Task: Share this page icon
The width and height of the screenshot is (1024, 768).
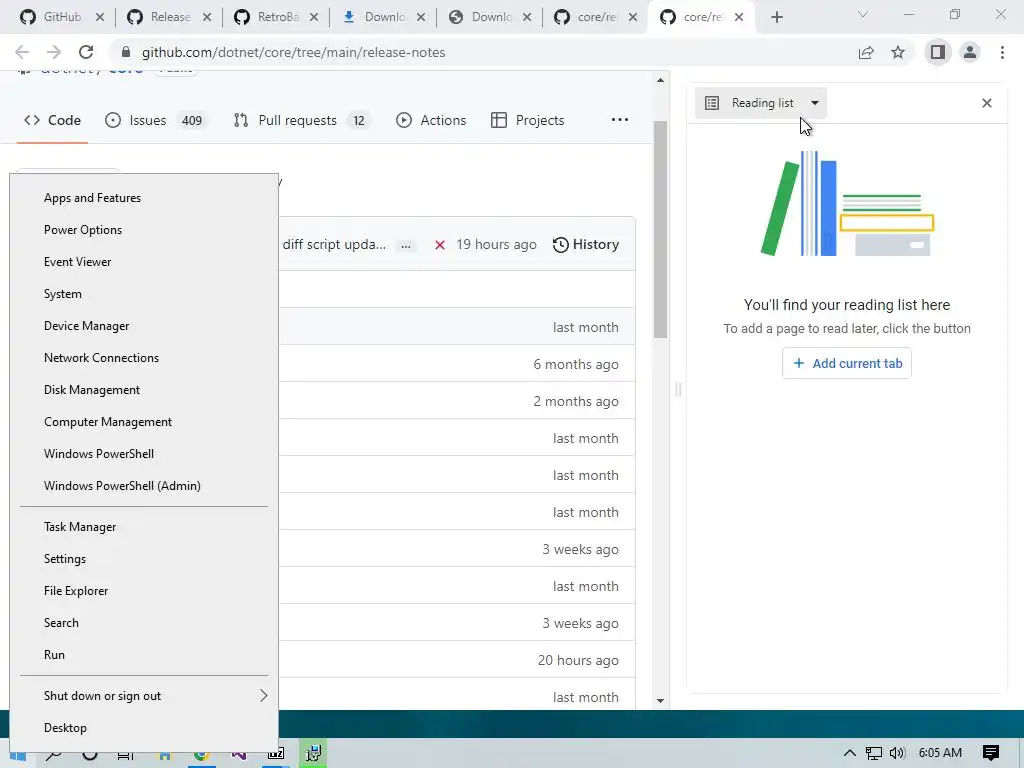Action: tap(866, 52)
